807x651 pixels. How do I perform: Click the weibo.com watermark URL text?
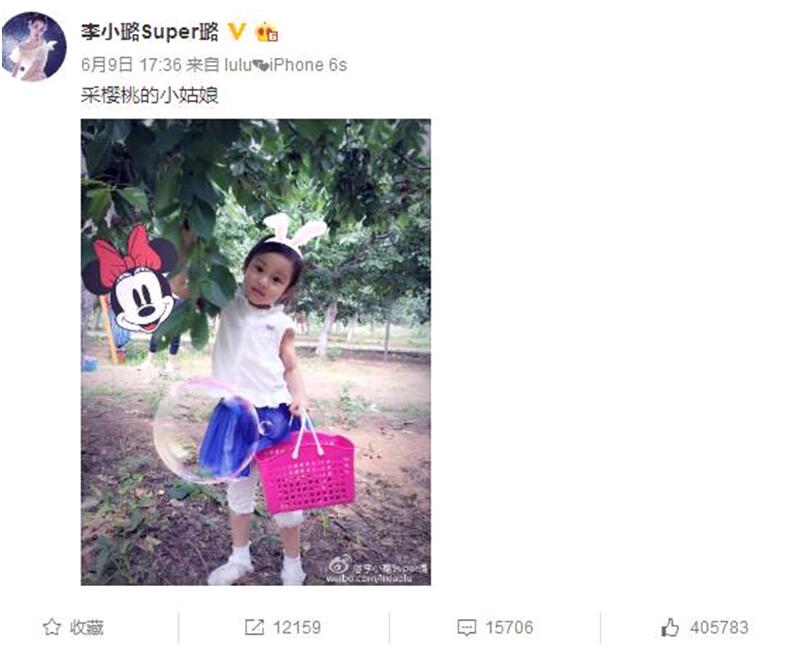(x=369, y=578)
